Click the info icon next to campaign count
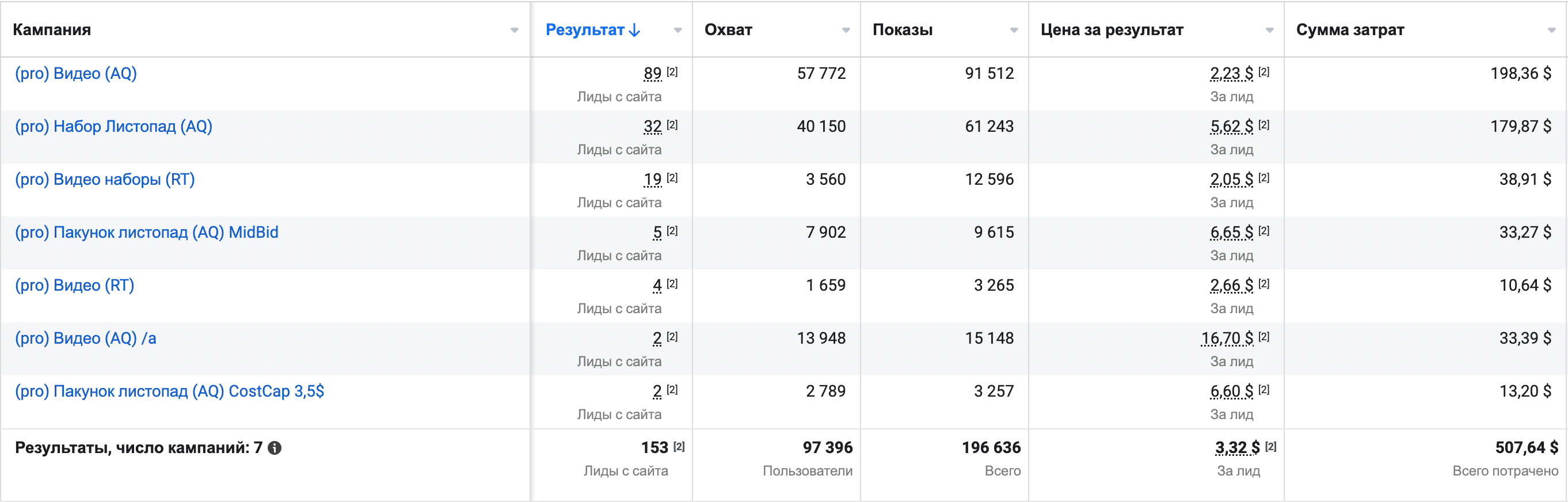 275,448
